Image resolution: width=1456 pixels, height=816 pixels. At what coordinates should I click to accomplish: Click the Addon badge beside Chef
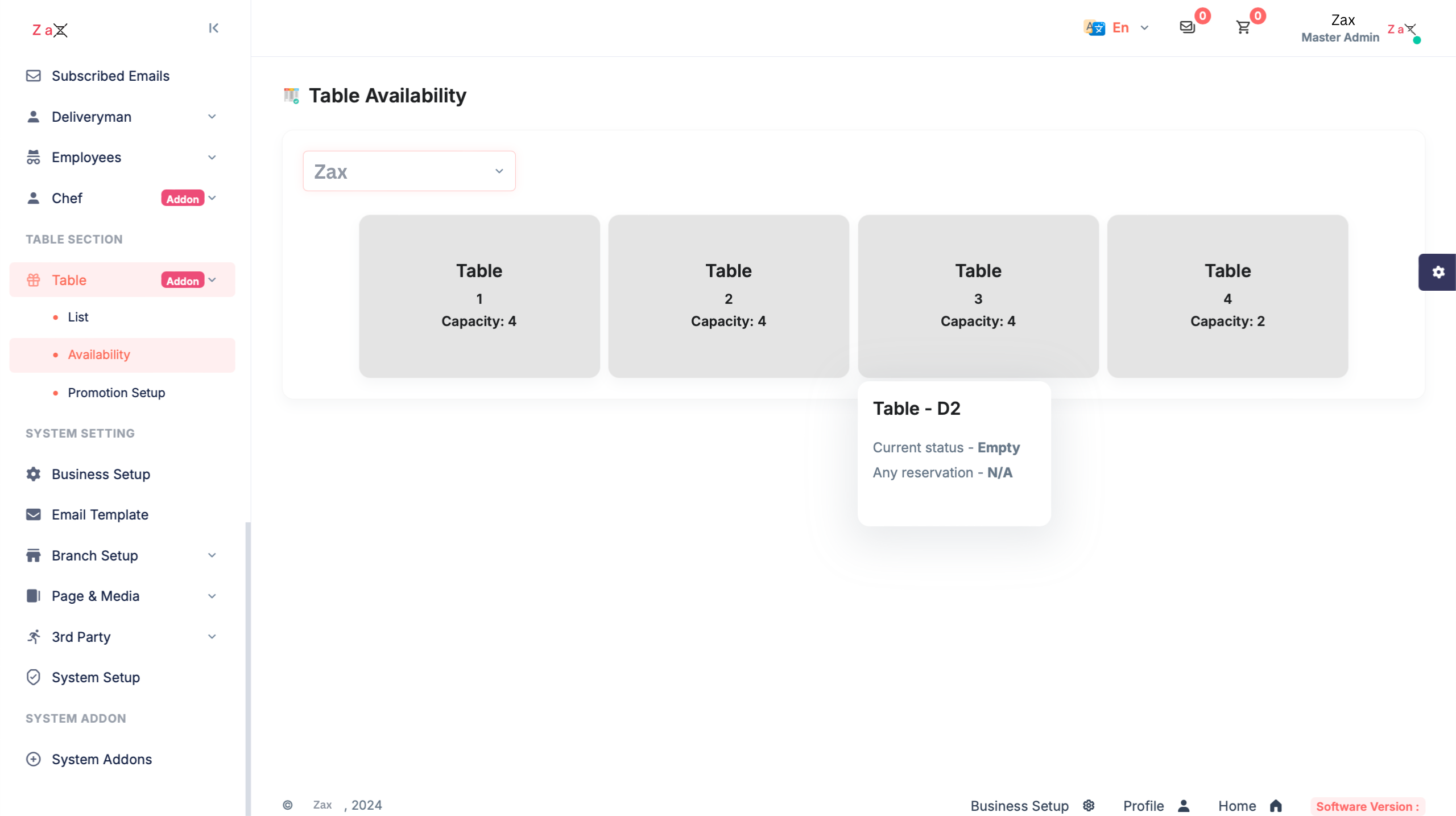click(183, 199)
